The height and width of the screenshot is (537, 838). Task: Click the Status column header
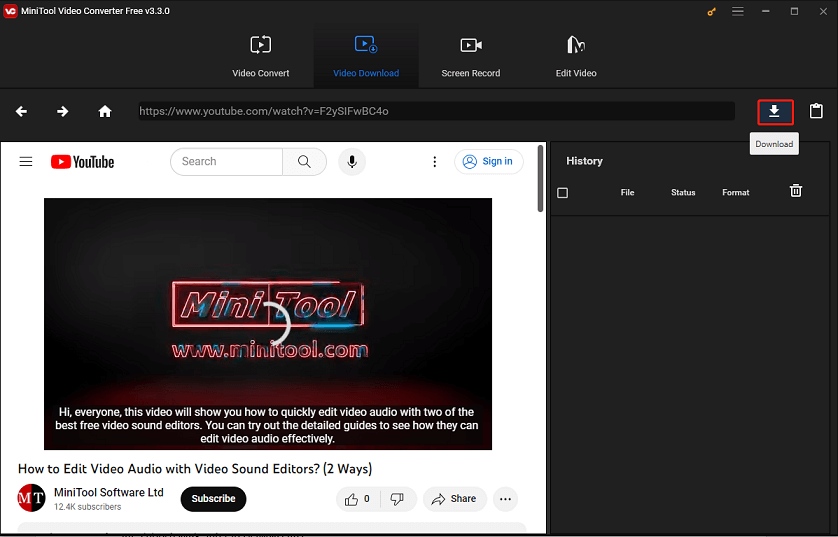click(x=683, y=192)
